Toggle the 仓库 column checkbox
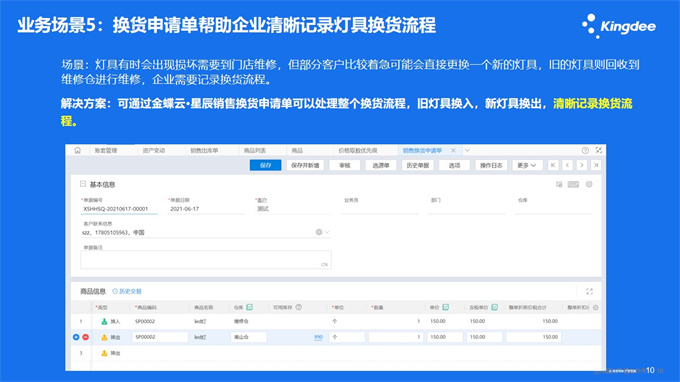Viewport: 680px width, 382px height. click(x=249, y=307)
